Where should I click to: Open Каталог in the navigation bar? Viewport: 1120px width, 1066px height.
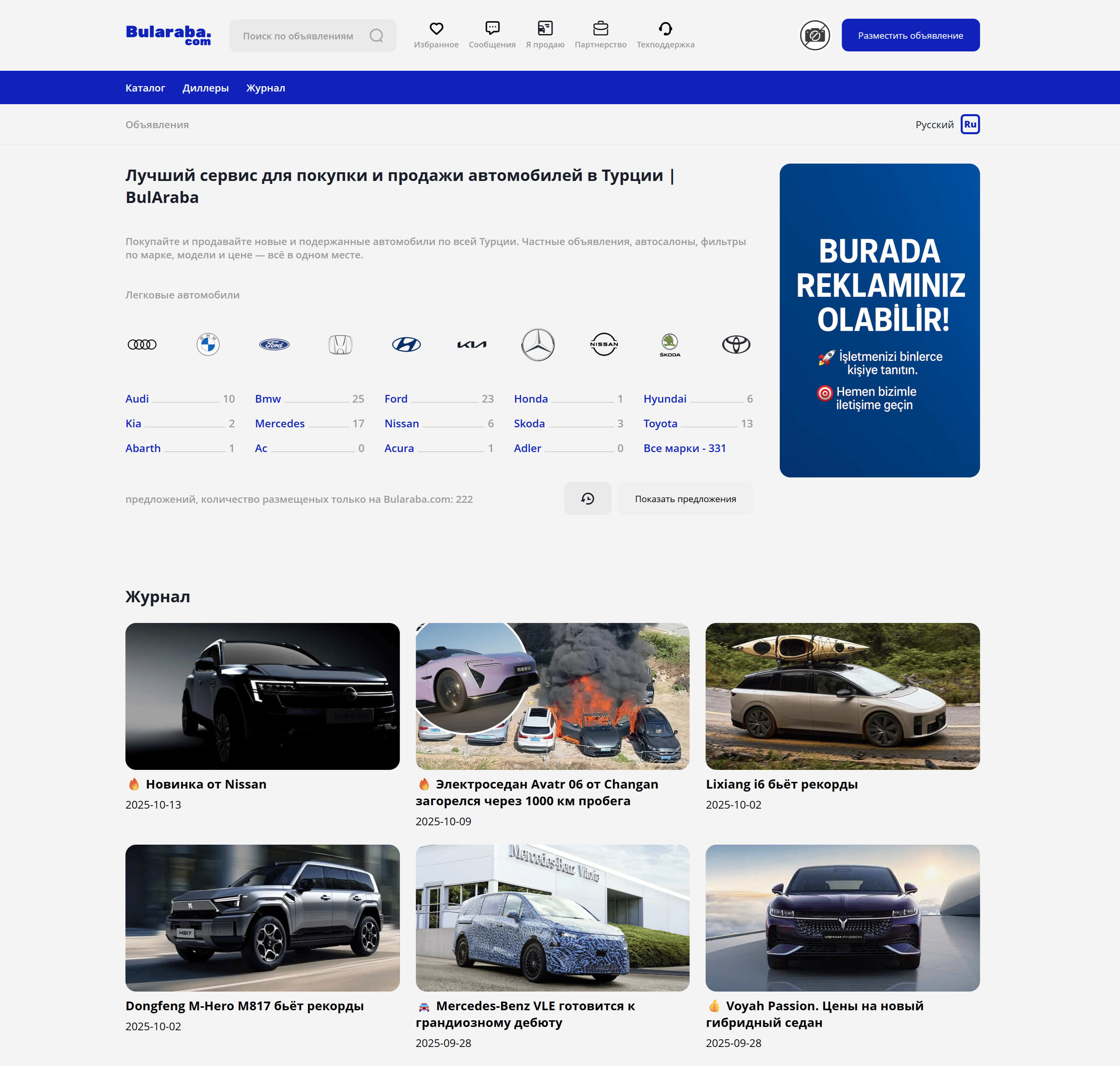click(145, 88)
